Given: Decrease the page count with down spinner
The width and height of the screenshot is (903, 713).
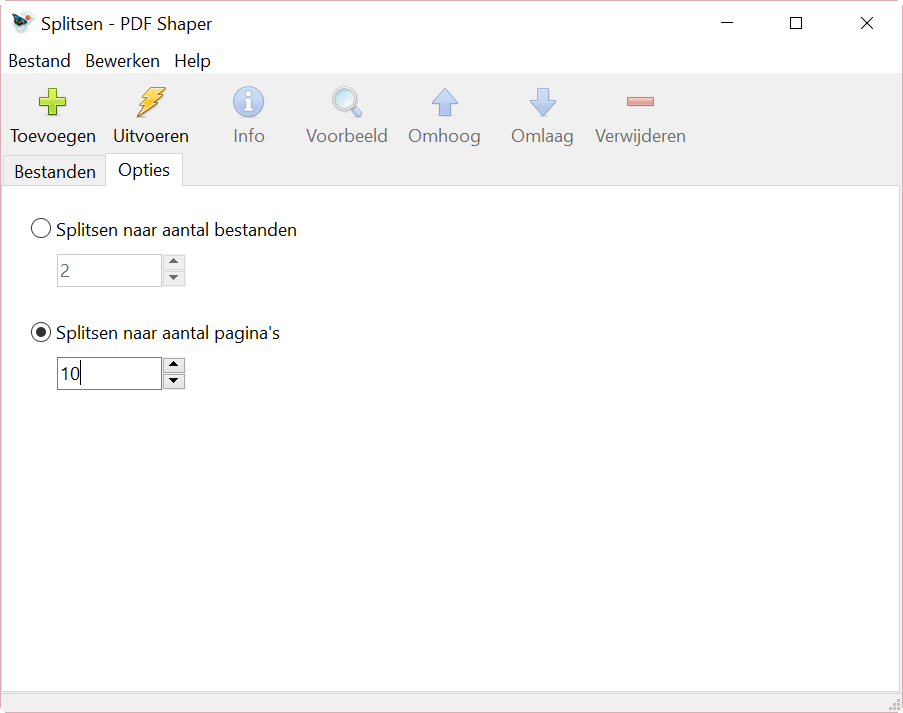Looking at the screenshot, I should click(x=174, y=381).
